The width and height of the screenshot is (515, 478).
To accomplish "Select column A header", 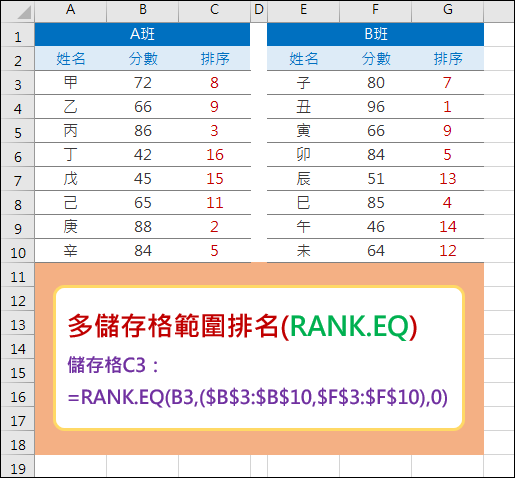I will click(x=70, y=11).
